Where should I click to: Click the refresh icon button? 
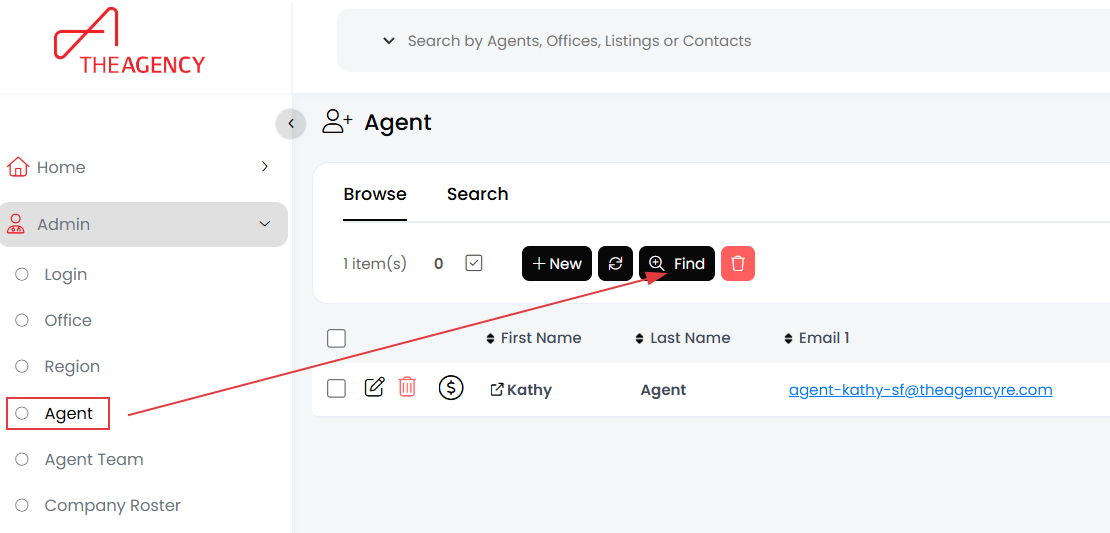point(615,264)
